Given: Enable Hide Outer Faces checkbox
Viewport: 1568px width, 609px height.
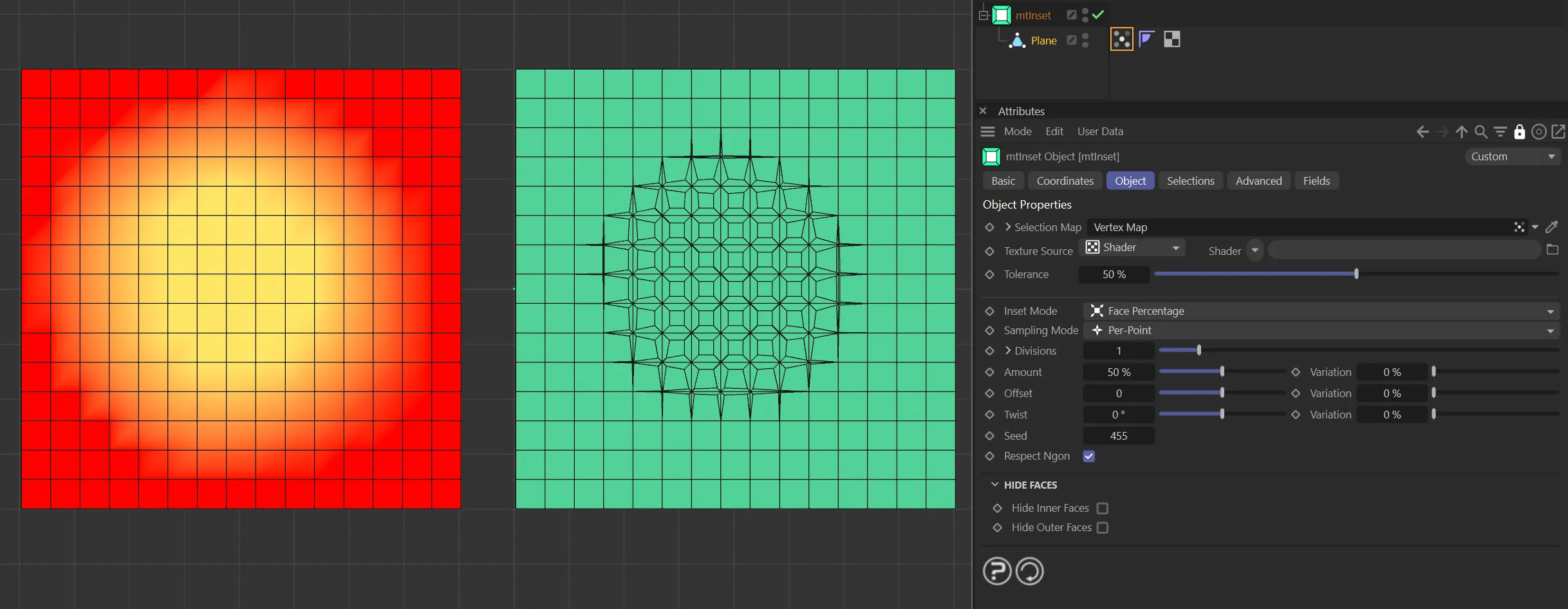Looking at the screenshot, I should point(1103,528).
